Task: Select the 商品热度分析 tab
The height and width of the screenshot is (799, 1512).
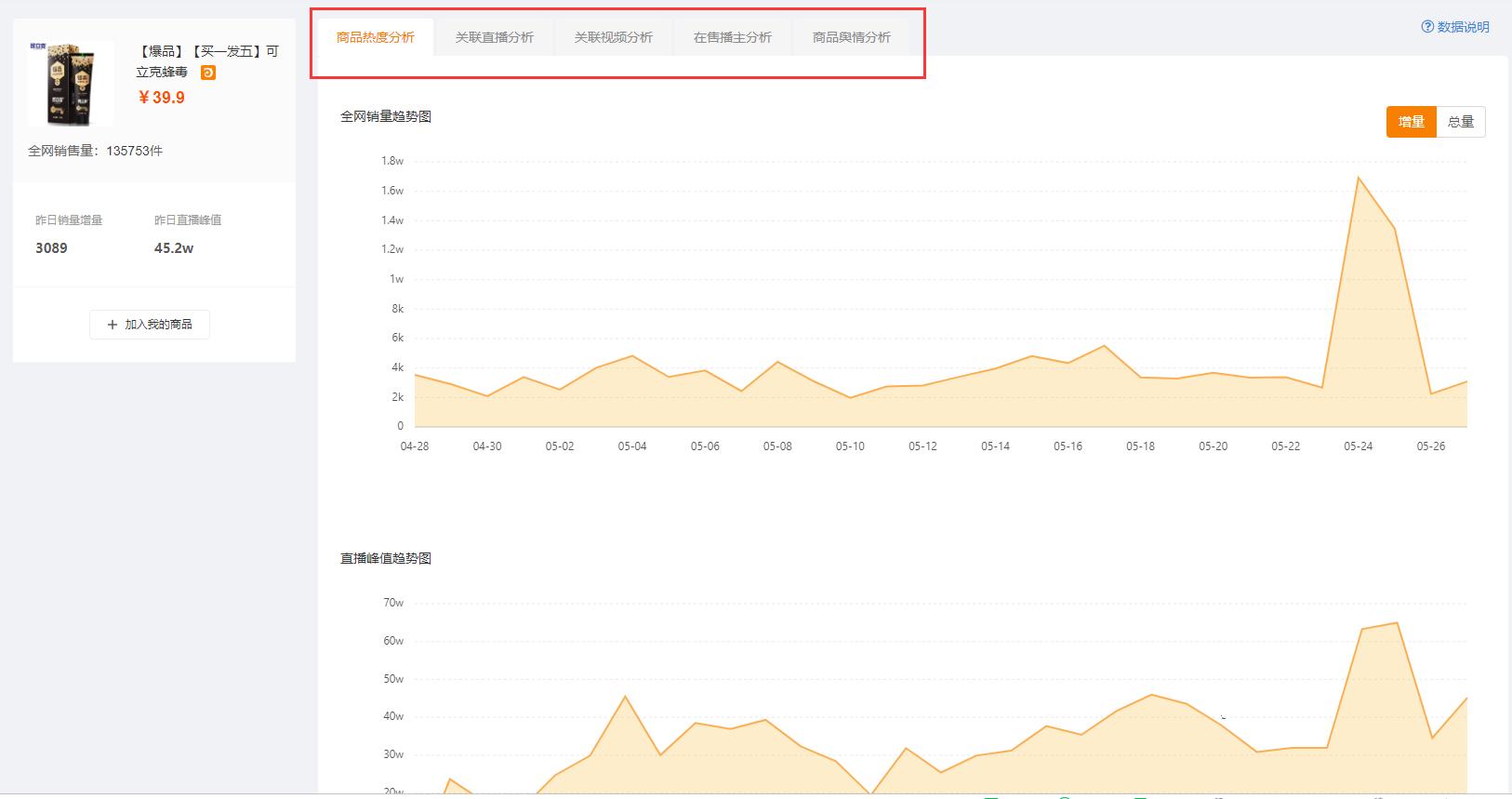Action: coord(376,38)
